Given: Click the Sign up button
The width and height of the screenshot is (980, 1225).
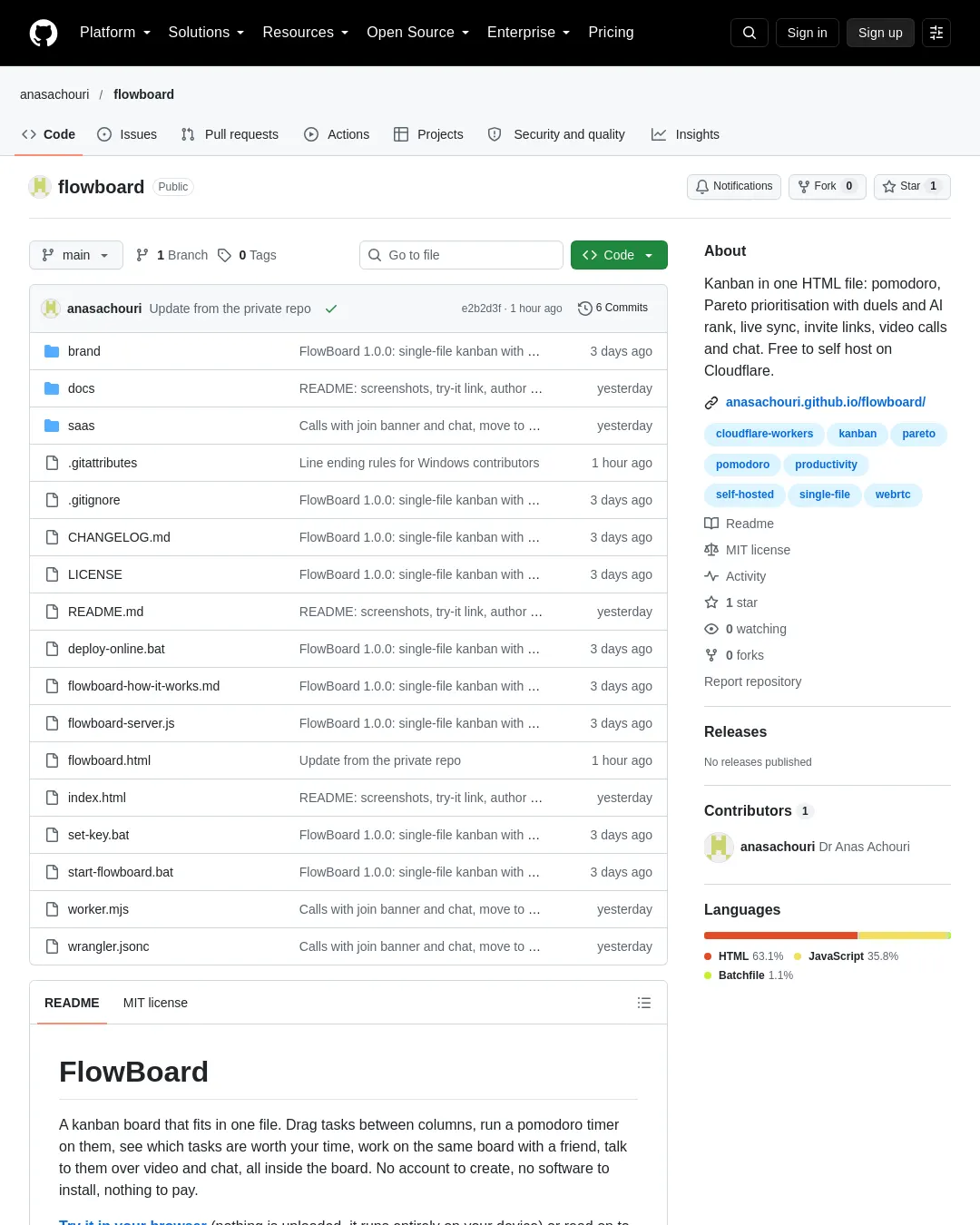Looking at the screenshot, I should pyautogui.click(x=880, y=33).
